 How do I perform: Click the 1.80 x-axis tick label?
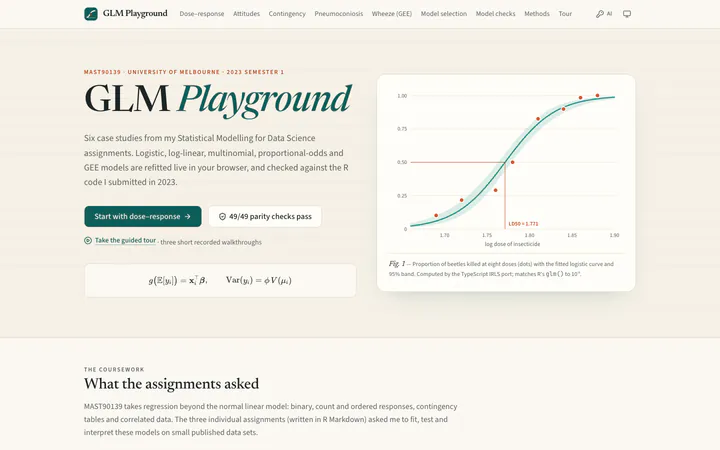(x=529, y=235)
